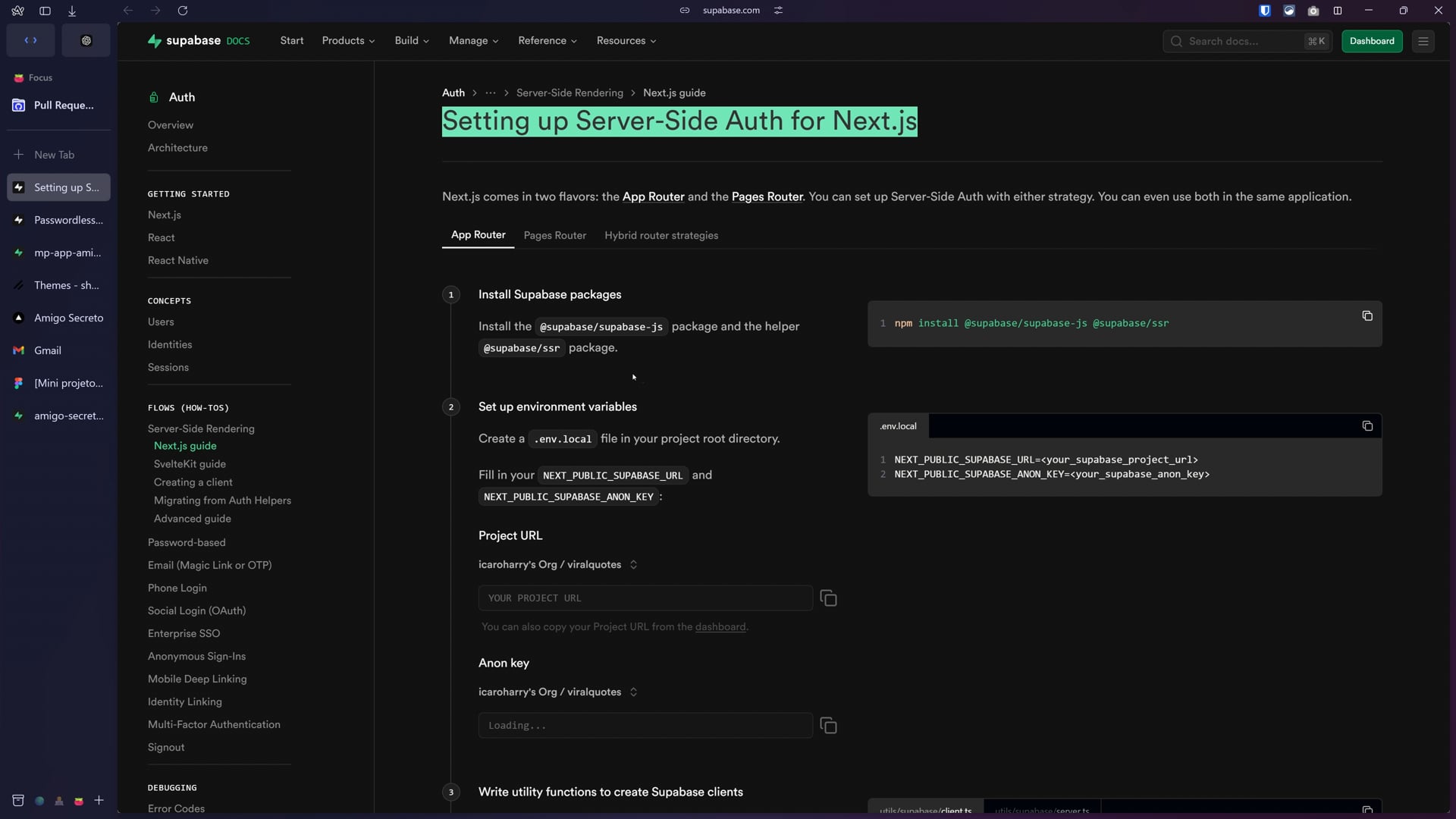Expand the Products dropdown menu
Screen dimensions: 1456x819
click(348, 41)
